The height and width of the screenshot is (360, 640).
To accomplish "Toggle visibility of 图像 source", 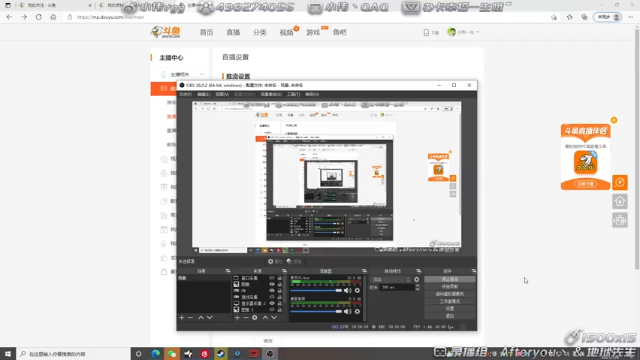I will (x=272, y=284).
